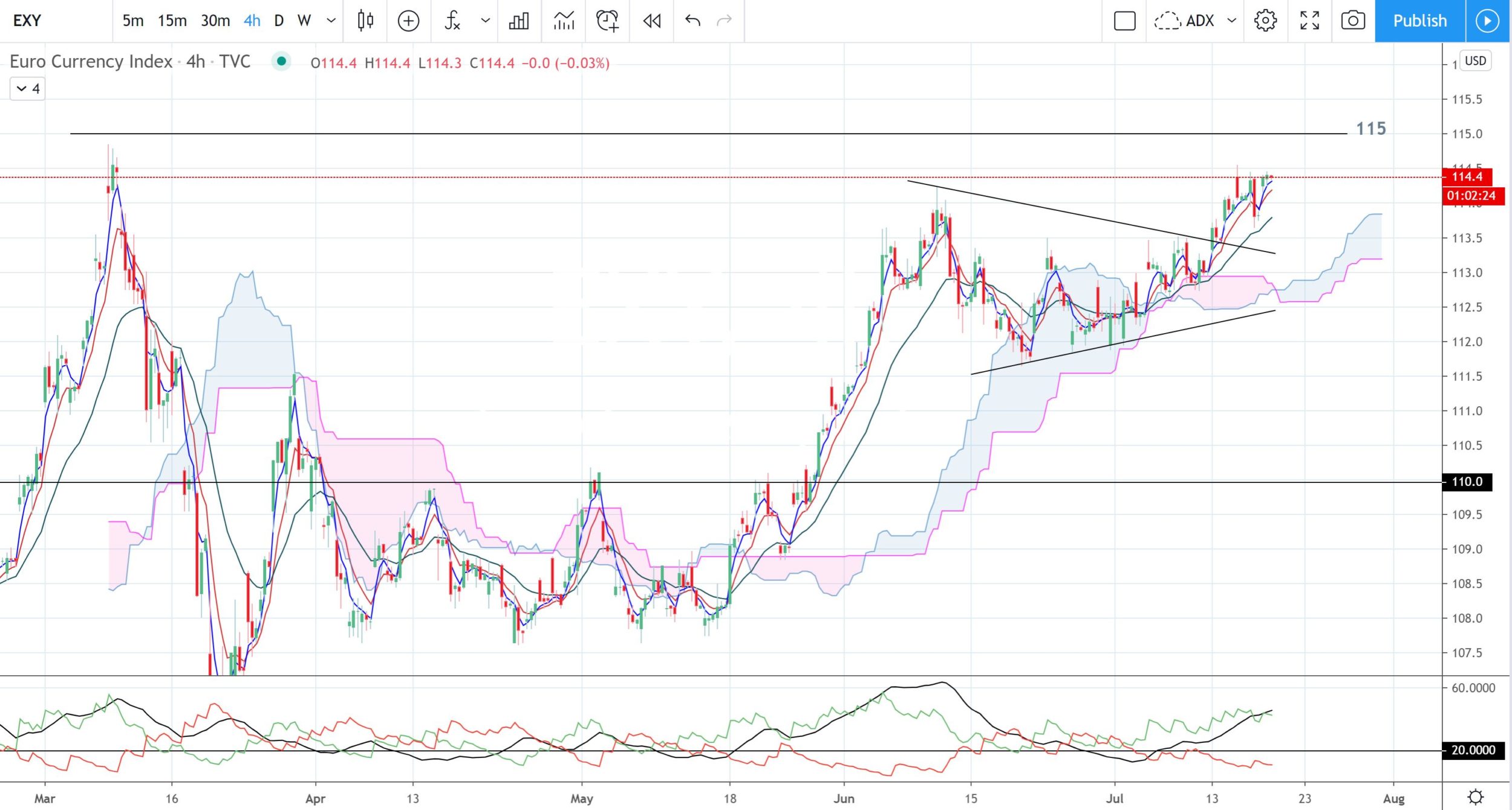Open indicator templates icon
The image size is (1512, 810).
click(x=564, y=21)
